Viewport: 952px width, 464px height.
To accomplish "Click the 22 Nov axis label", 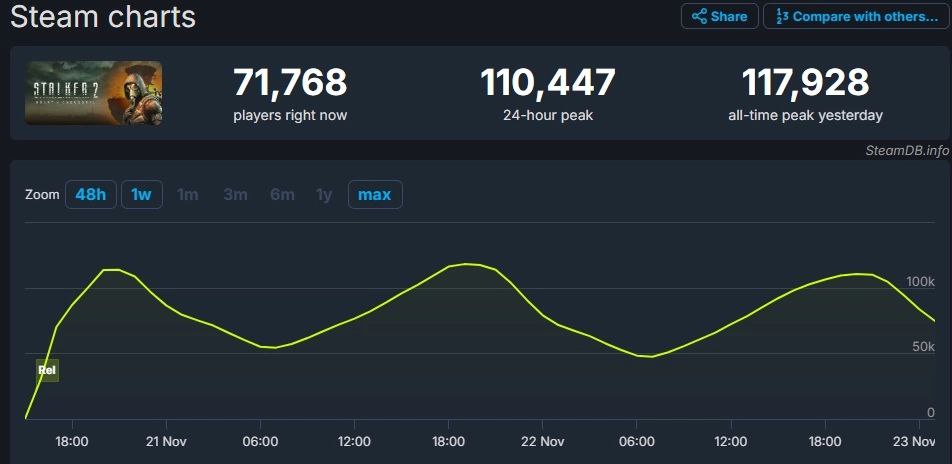I will pyautogui.click(x=542, y=441).
